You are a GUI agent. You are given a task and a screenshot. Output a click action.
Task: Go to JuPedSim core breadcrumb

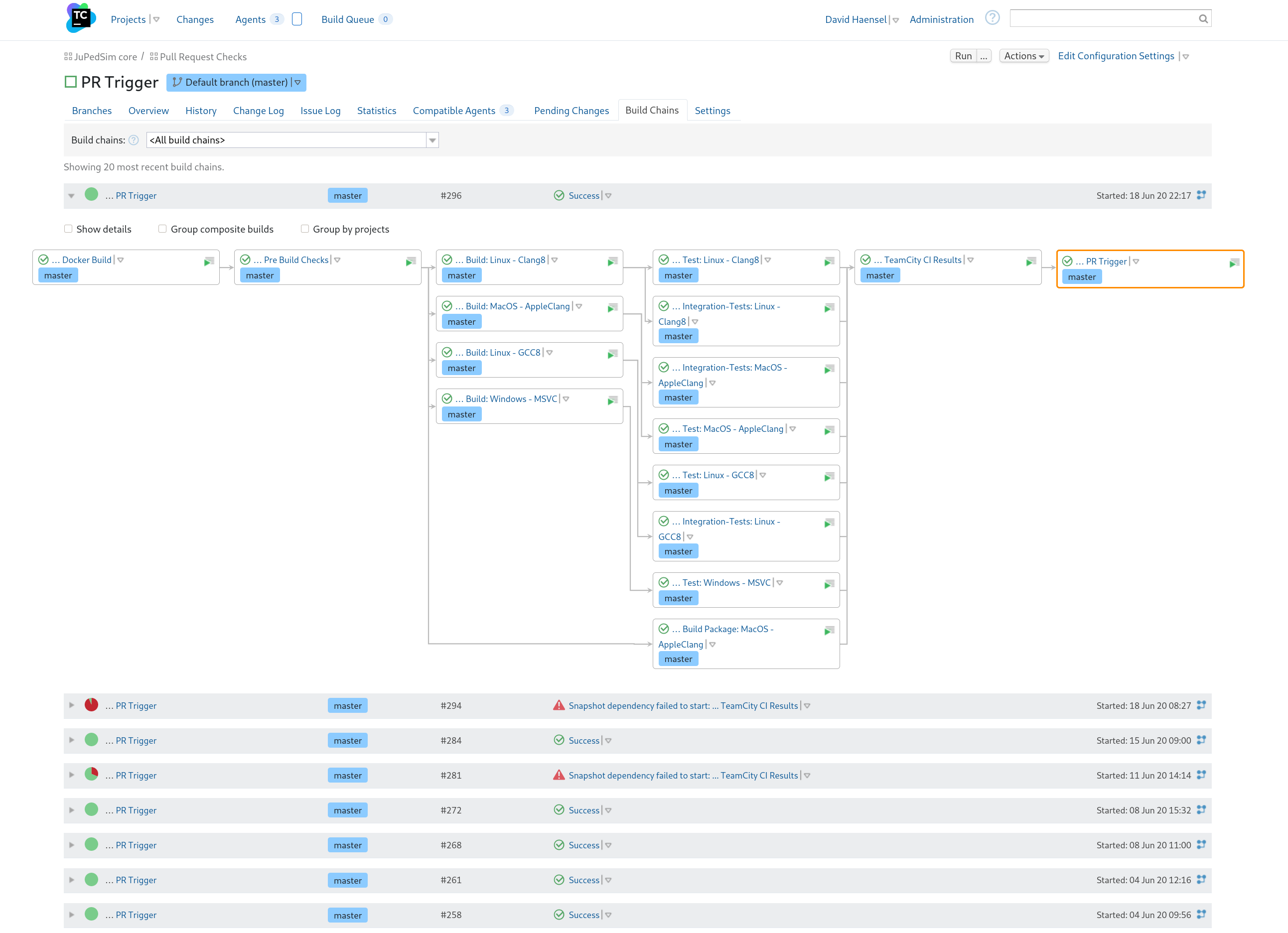pos(105,57)
